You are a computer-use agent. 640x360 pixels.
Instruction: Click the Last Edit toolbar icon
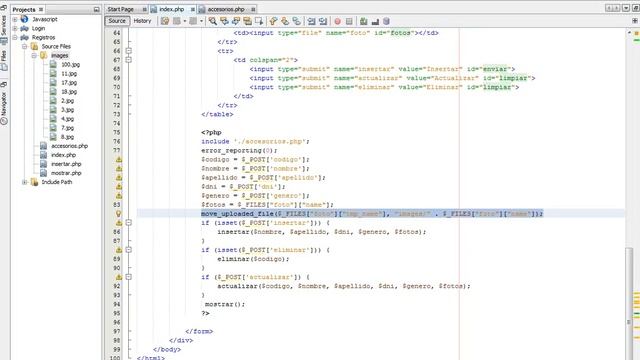pos(165,21)
